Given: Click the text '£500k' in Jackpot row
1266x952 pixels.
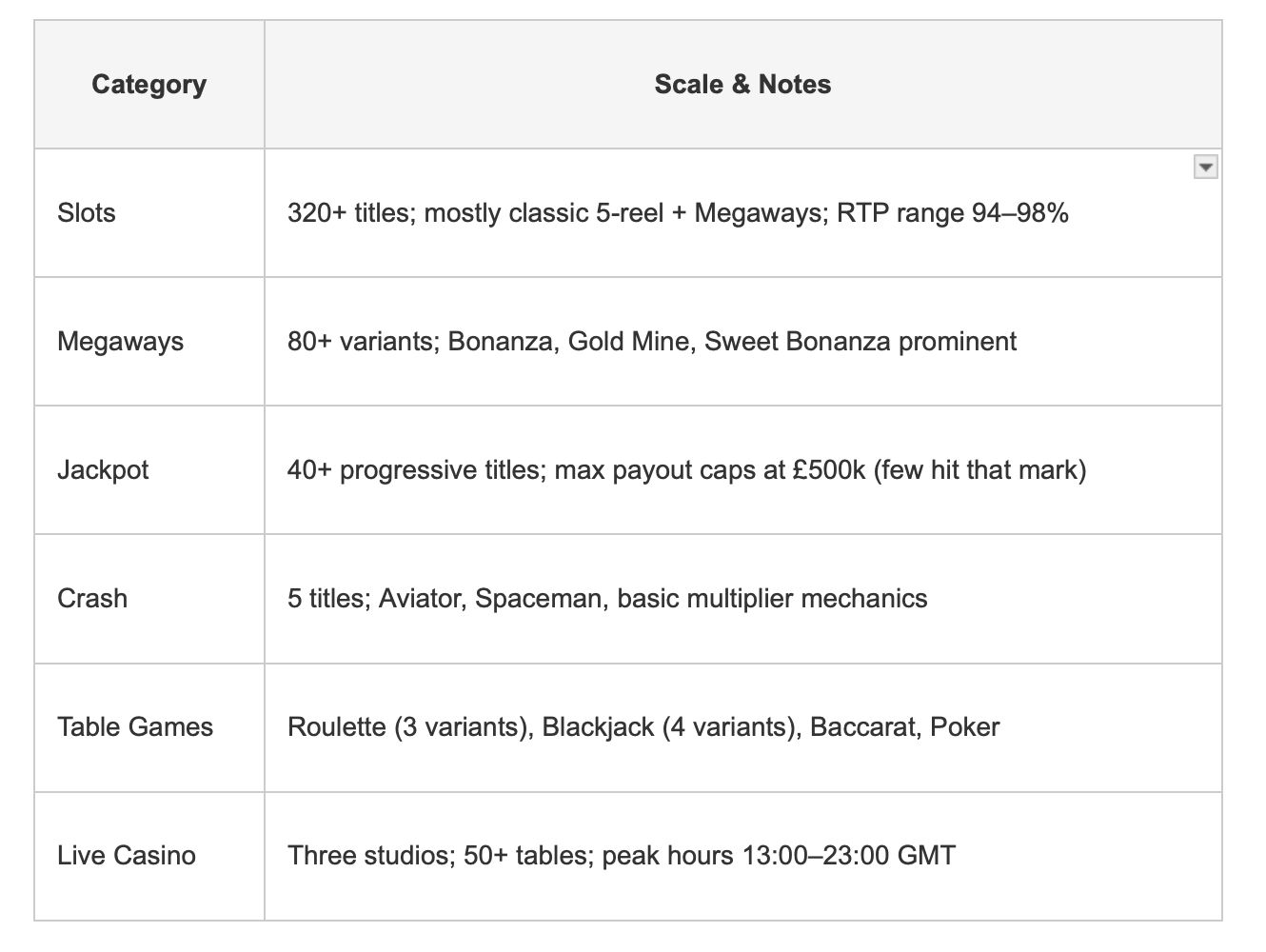Looking at the screenshot, I should 829,469.
